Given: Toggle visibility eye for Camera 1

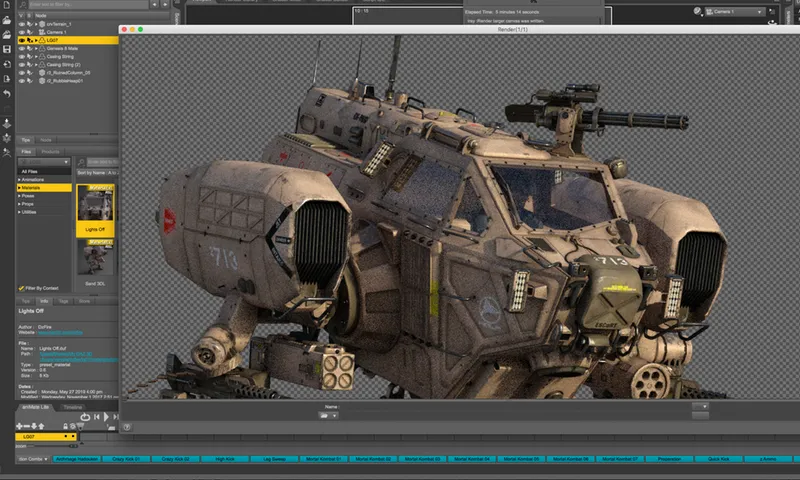Looking at the screenshot, I should [22, 32].
